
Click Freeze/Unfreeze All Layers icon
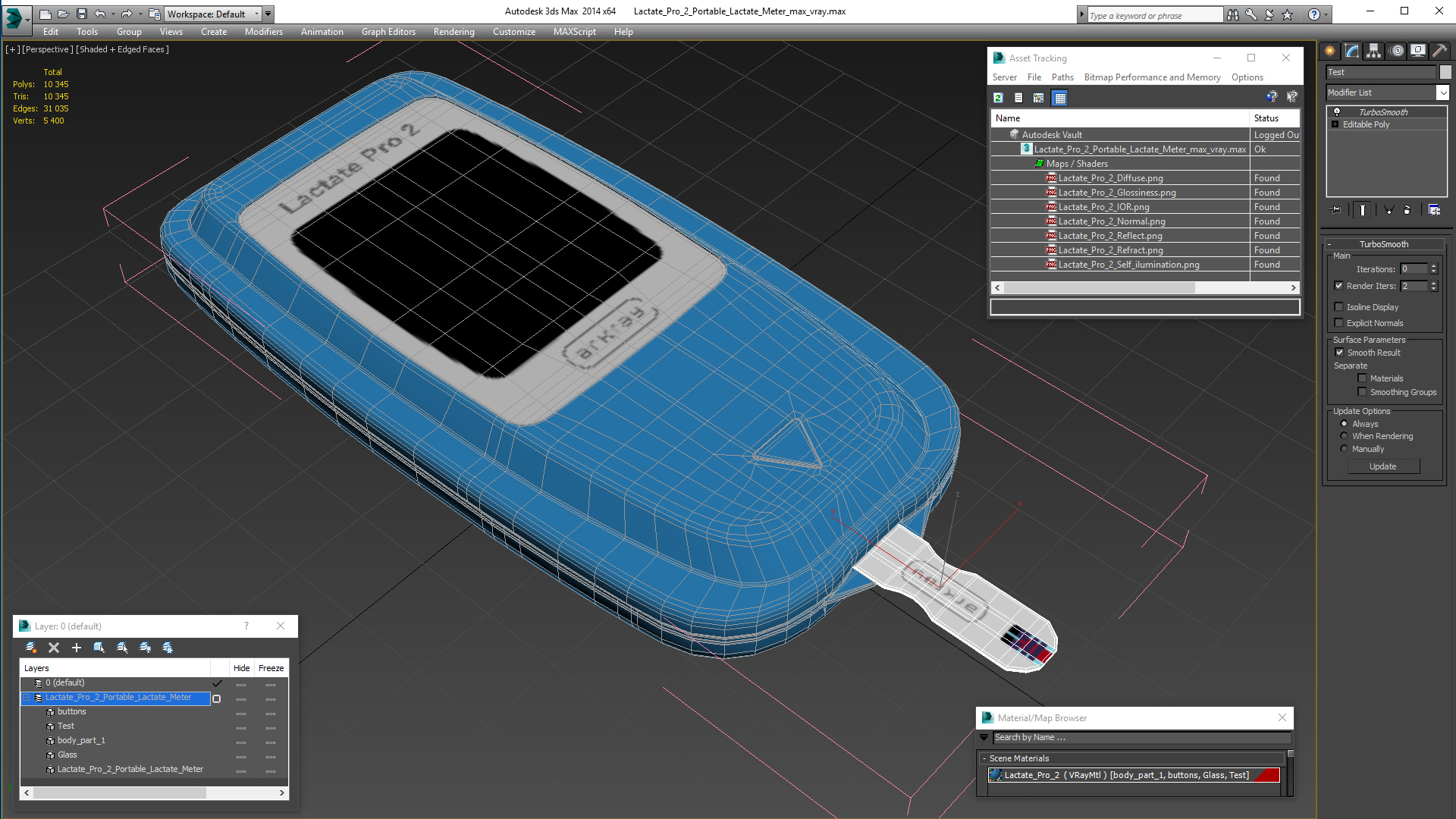(168, 648)
